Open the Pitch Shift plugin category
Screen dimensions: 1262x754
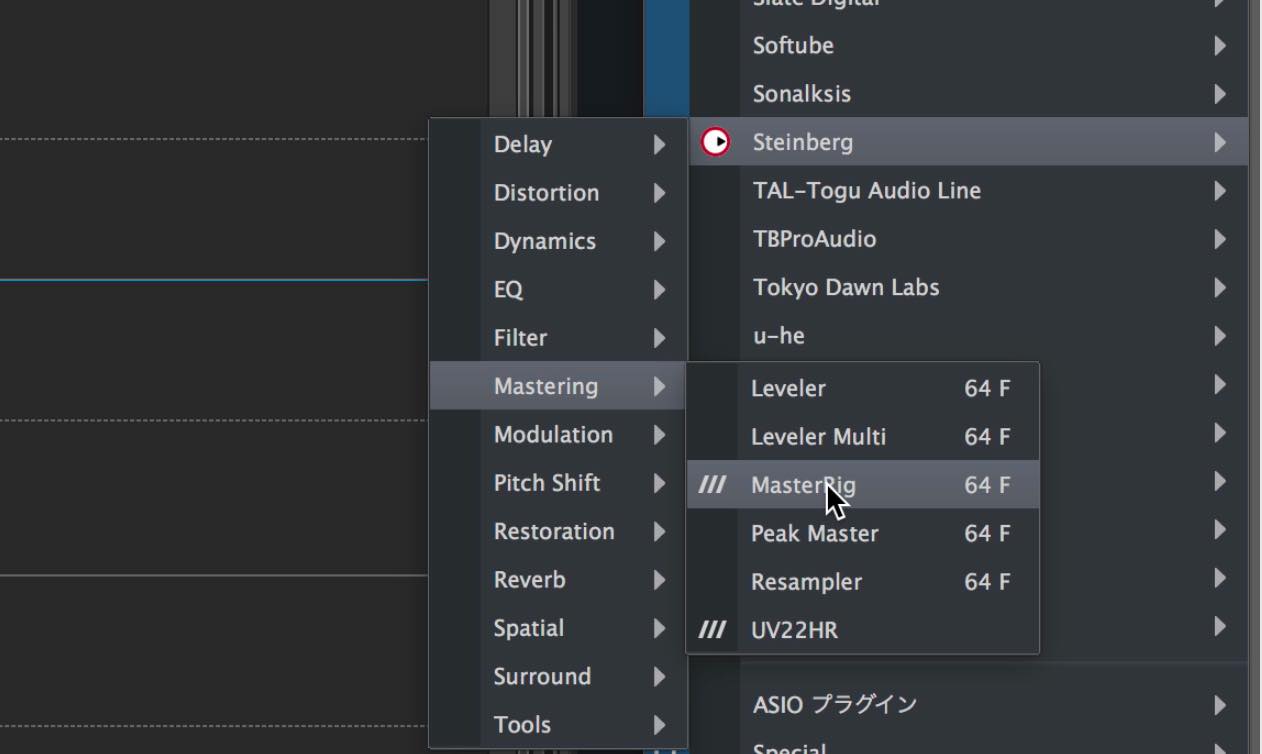tap(558, 483)
